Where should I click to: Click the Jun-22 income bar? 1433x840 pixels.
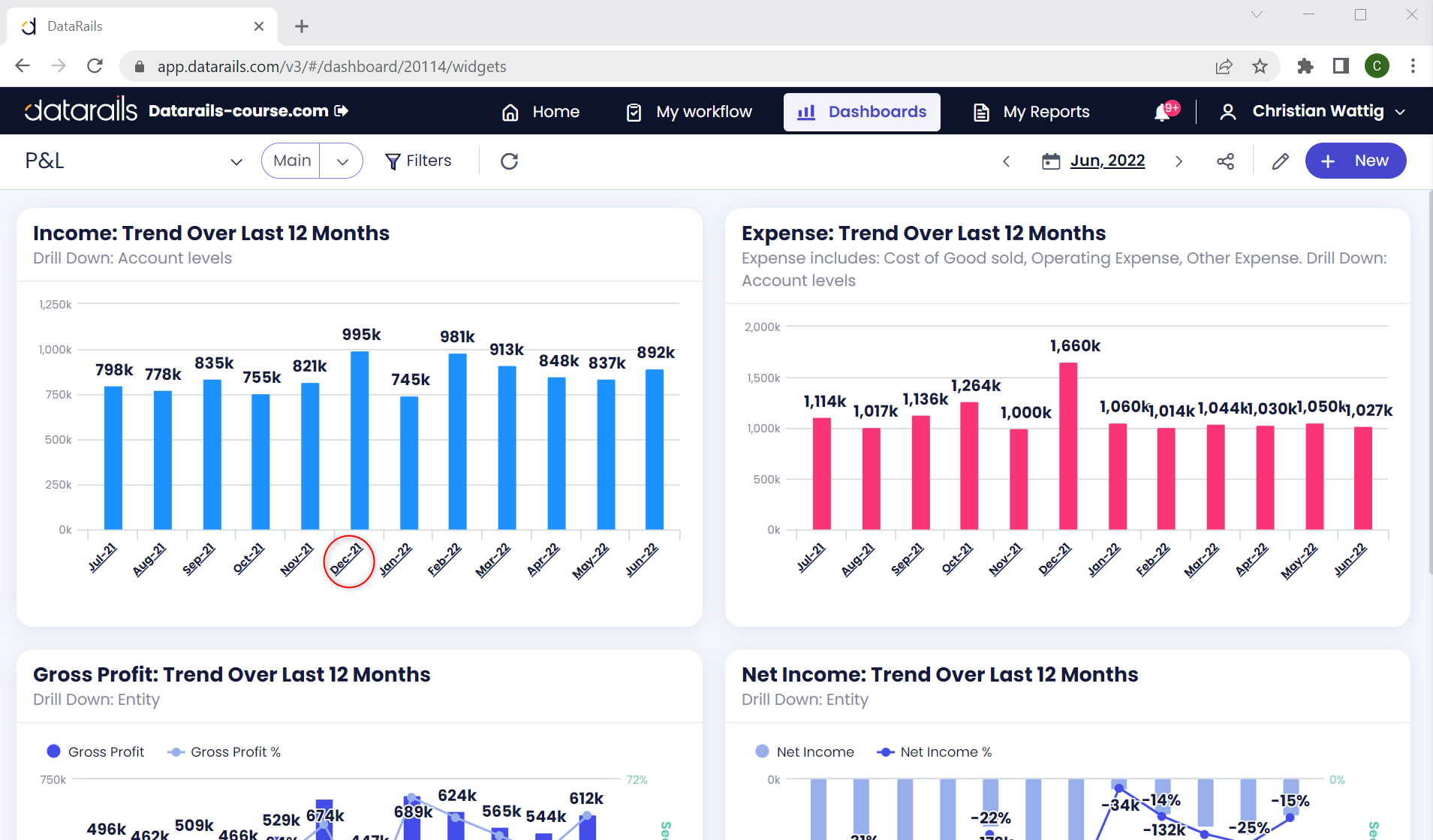pos(655,449)
